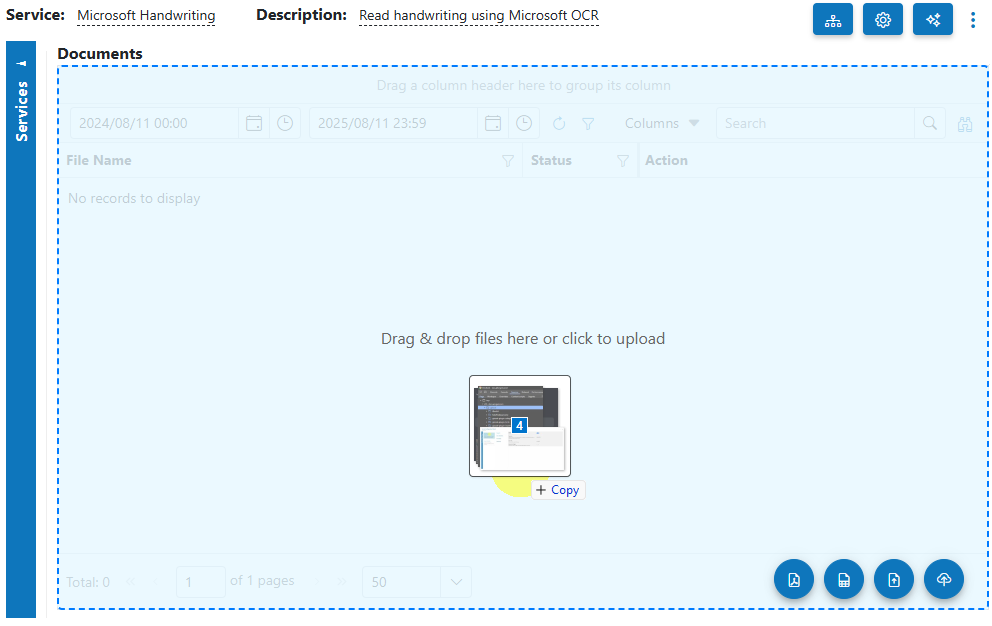Go to the last page of results
Screen dimensions: 992x626
[x=342, y=581]
